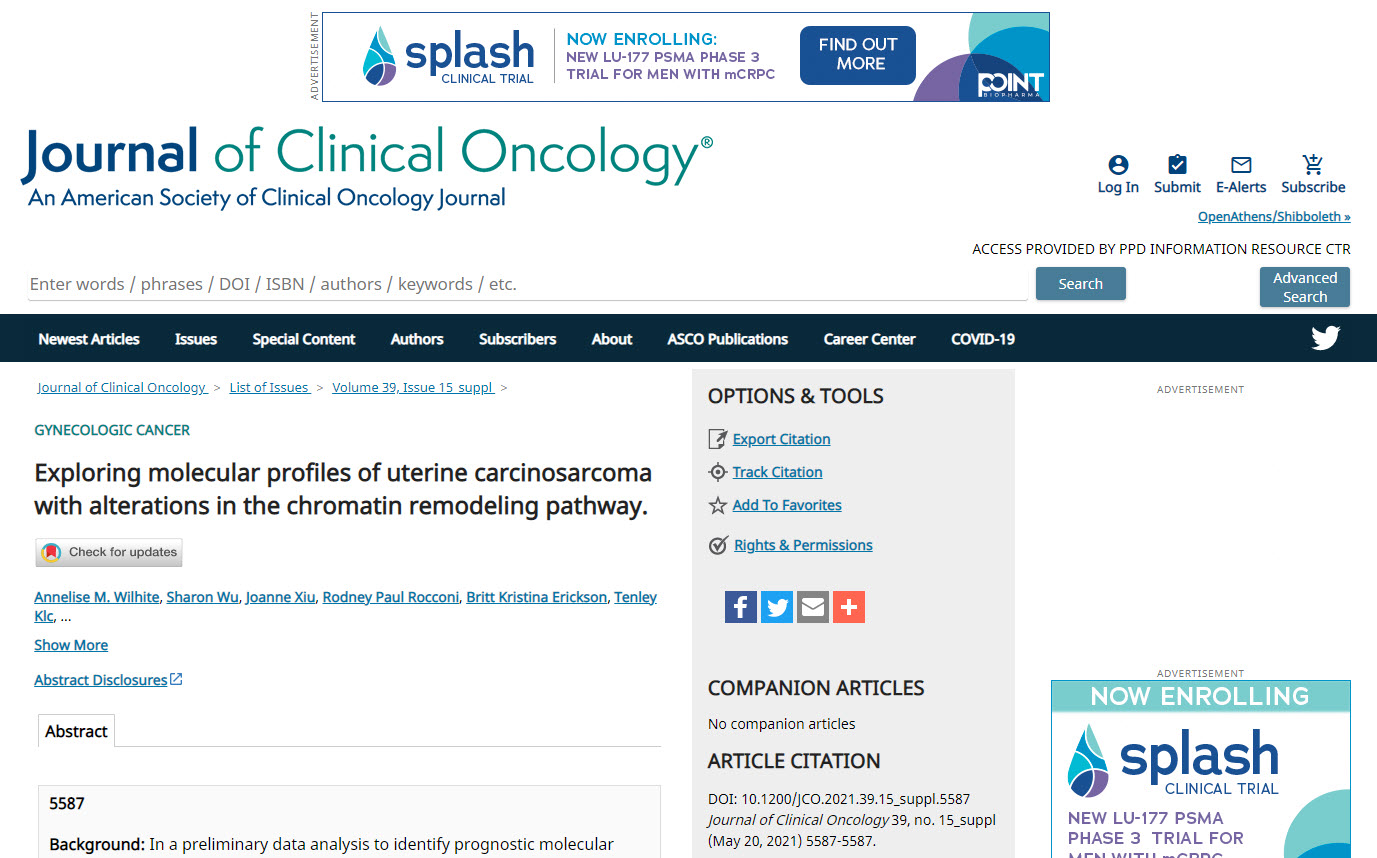This screenshot has height=858, width=1377.
Task: Open E-Alerts envelope icon
Action: [x=1241, y=165]
